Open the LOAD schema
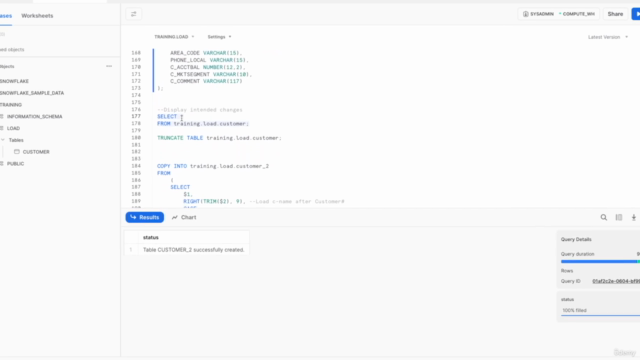This screenshot has width=640, height=360. click(13, 128)
